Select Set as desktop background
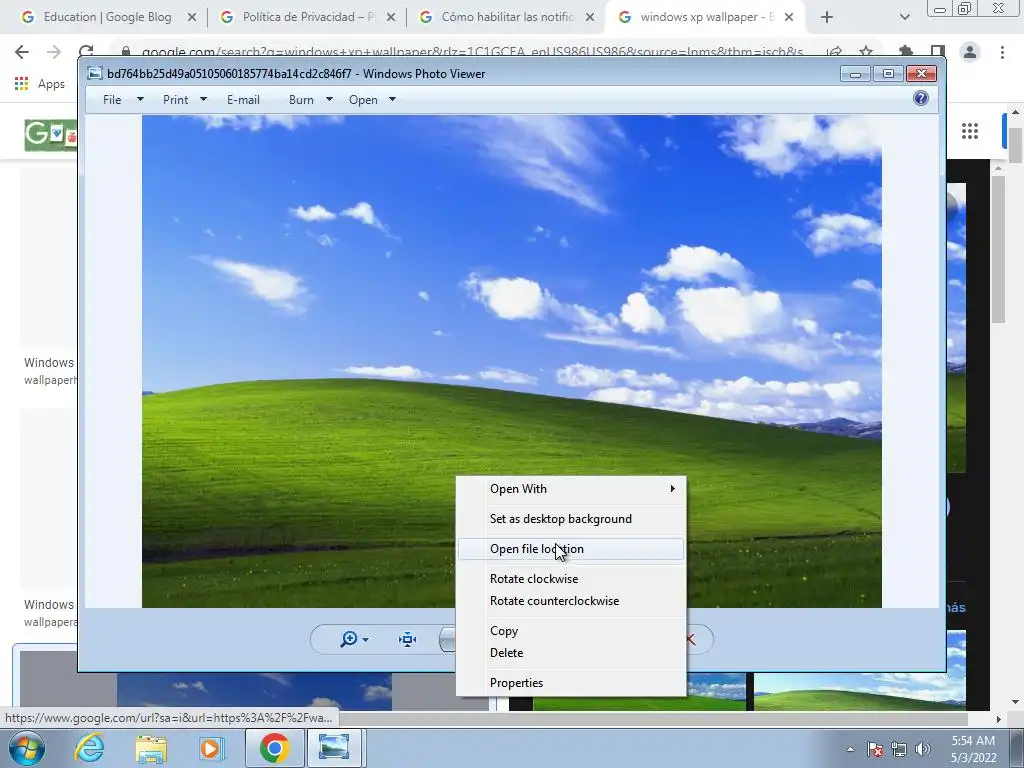The image size is (1024, 768). [571, 519]
